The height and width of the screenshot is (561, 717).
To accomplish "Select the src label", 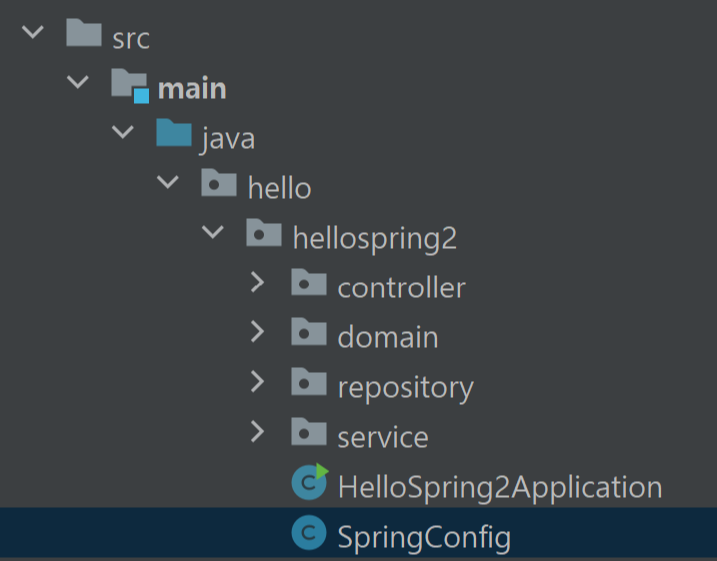I will click(131, 39).
